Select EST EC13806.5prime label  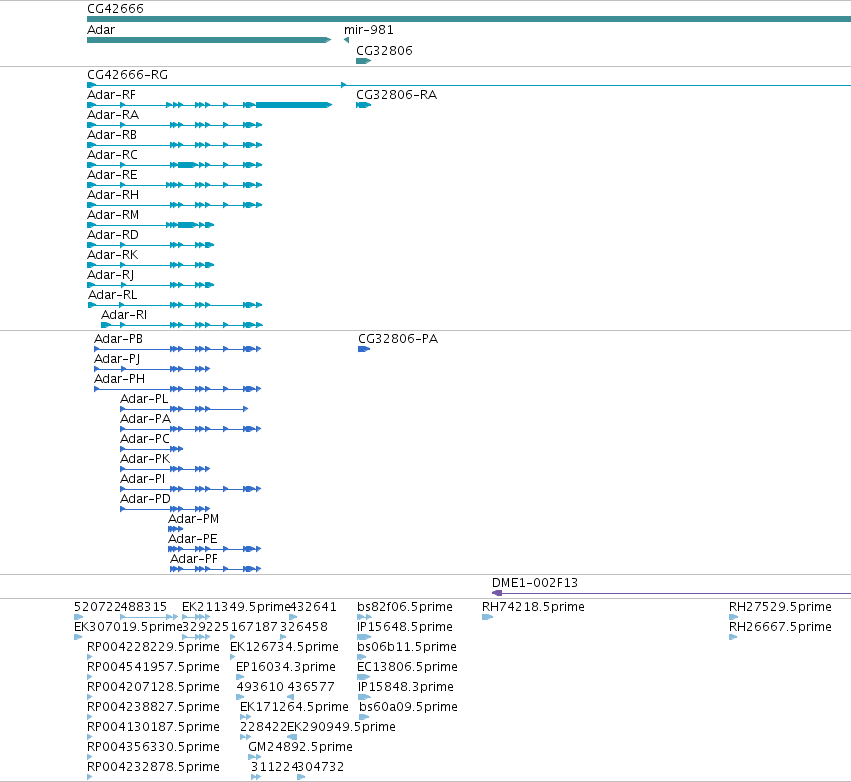[x=407, y=667]
